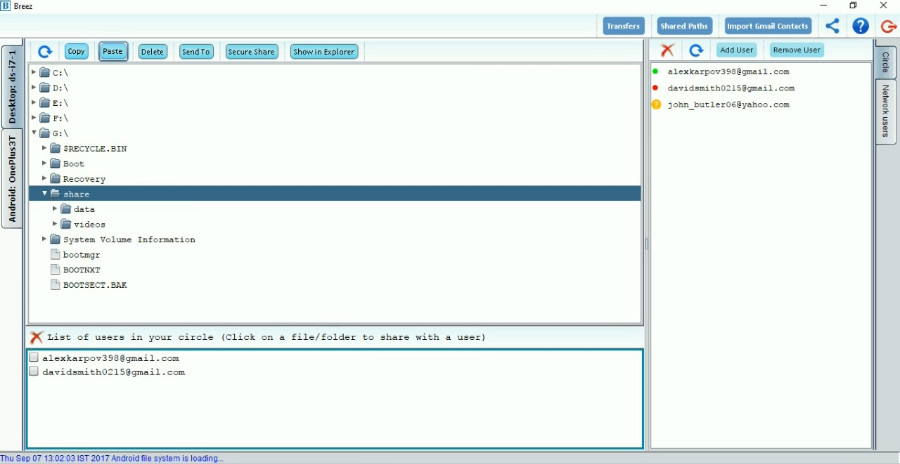Expand the C:\ drive node
900x464 pixels.
[34, 72]
